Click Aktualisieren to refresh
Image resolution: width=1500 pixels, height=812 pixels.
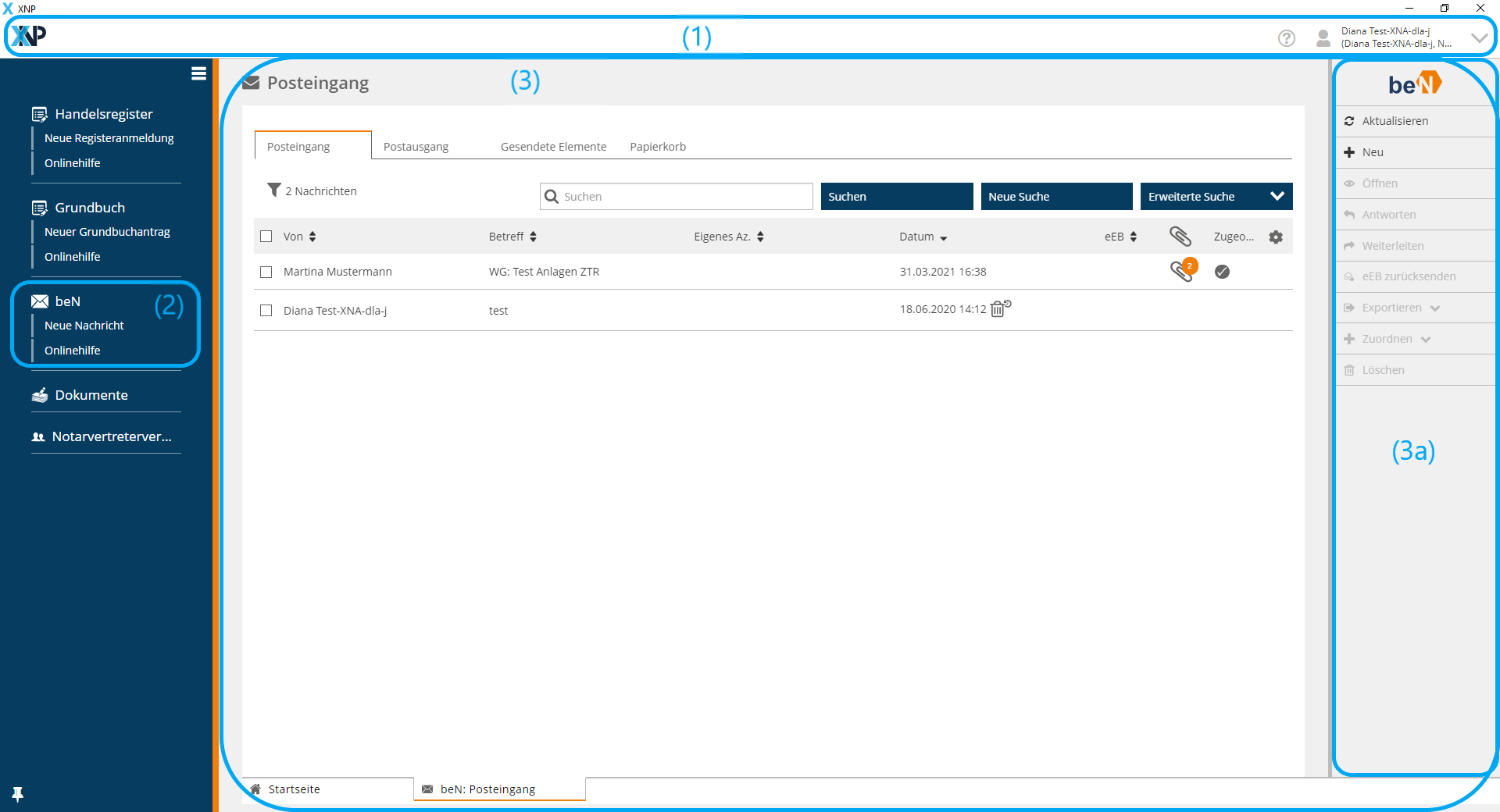point(1415,121)
